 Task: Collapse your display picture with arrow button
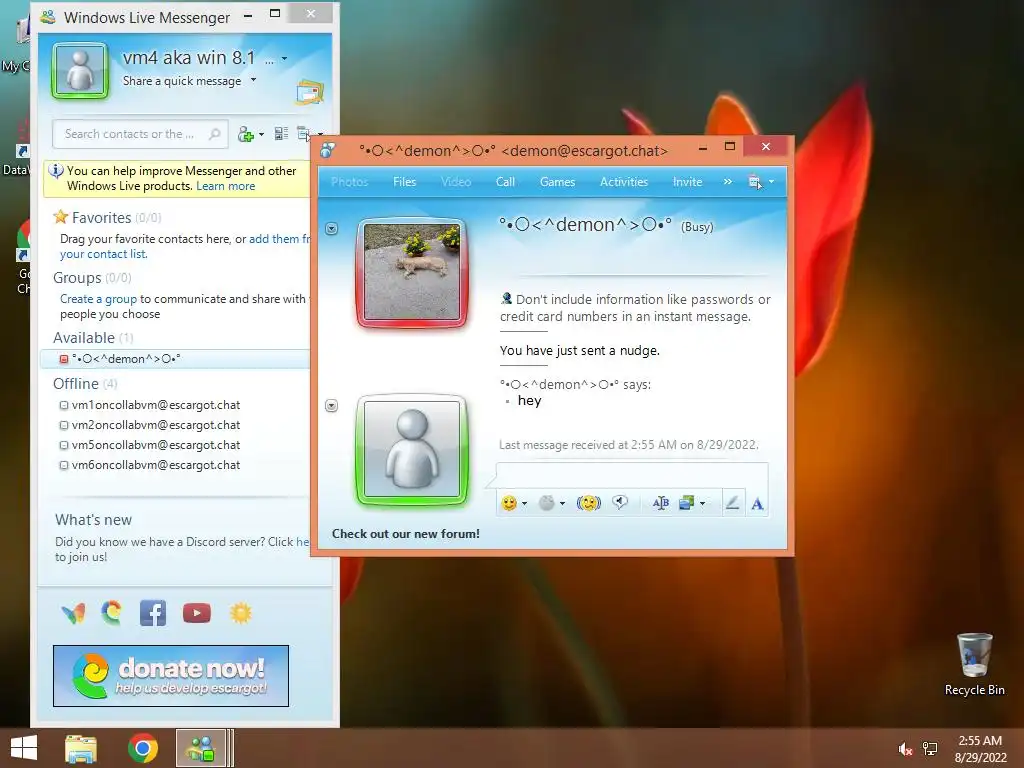coord(332,406)
